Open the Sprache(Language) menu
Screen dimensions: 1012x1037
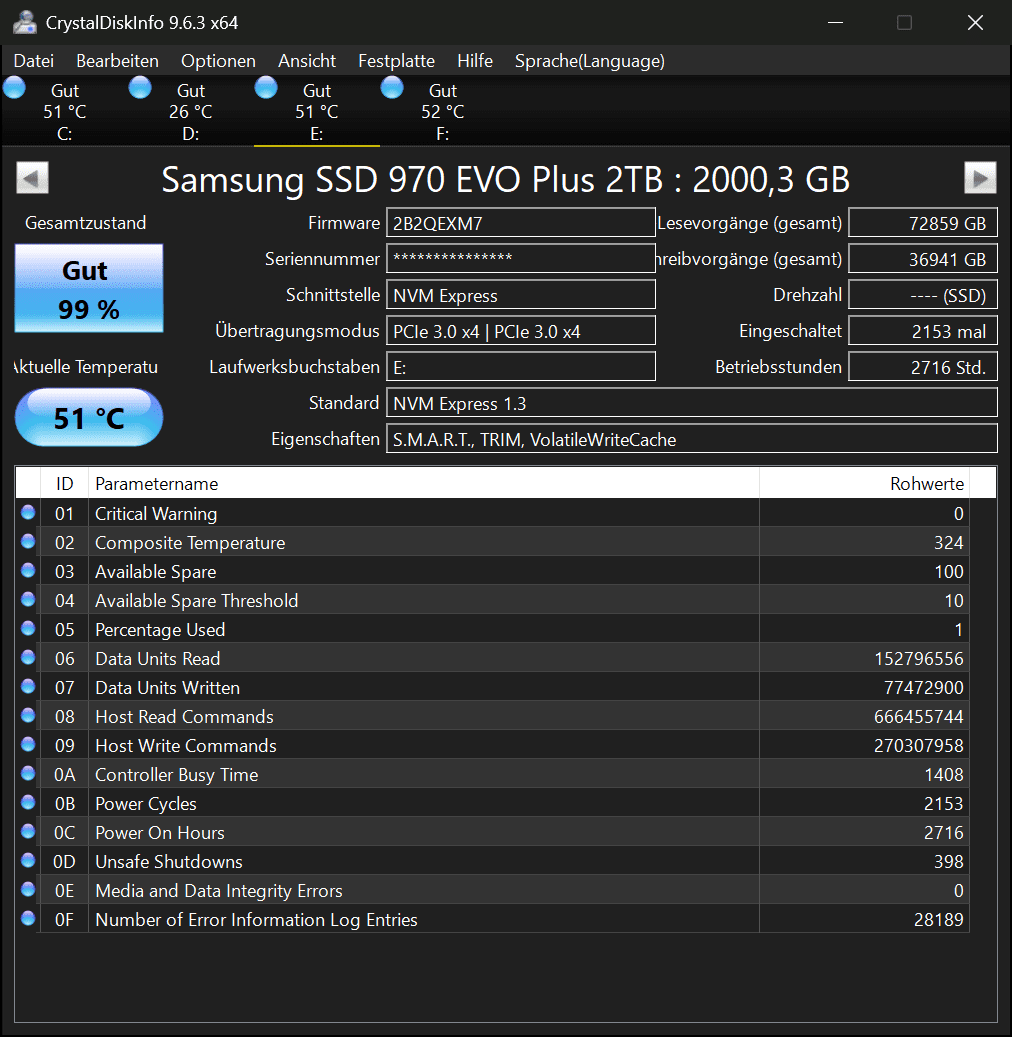tap(589, 61)
